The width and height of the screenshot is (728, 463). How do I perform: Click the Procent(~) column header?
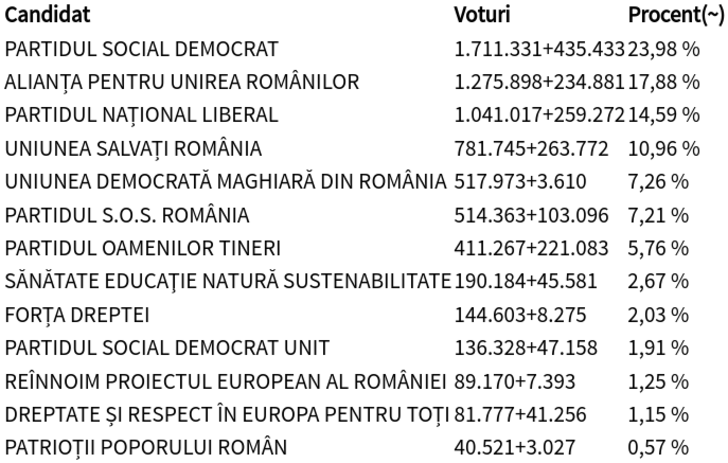point(674,16)
